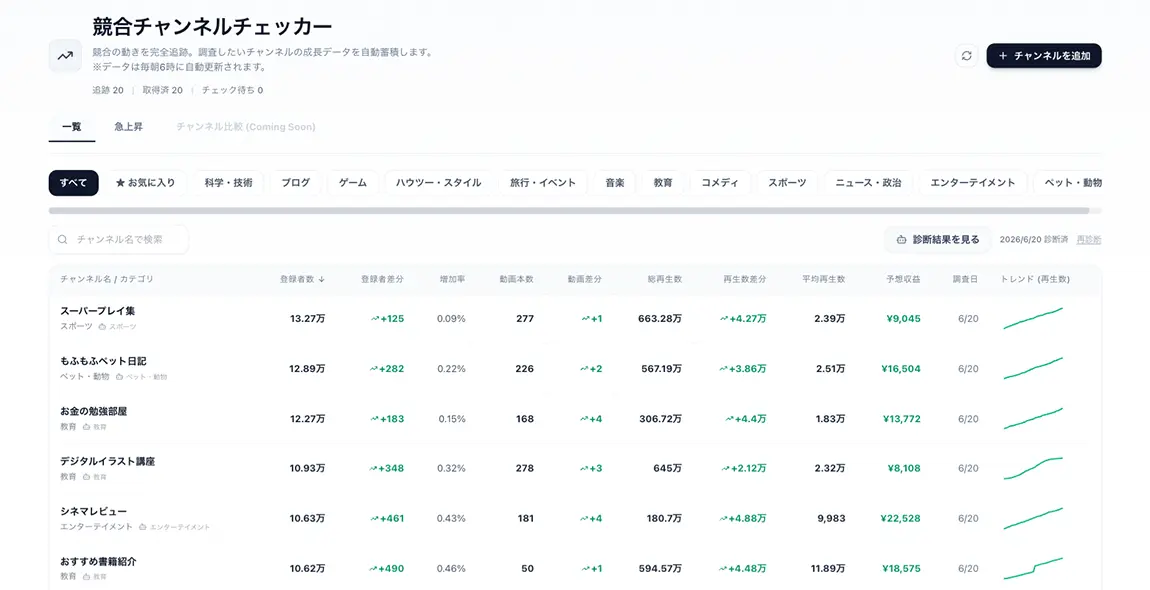The width and height of the screenshot is (1150, 590).
Task: Open チャンネル比較 (Coming Soon) tab
Action: [x=246, y=127]
